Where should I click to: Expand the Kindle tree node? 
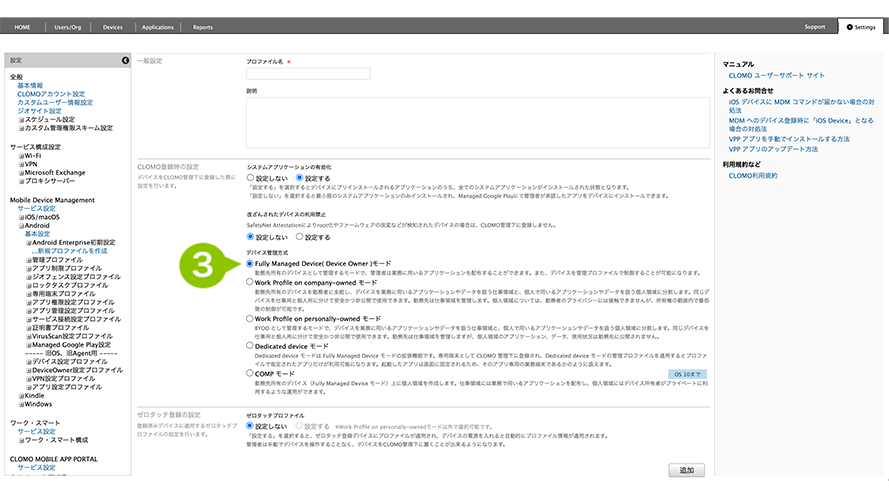[x=22, y=396]
